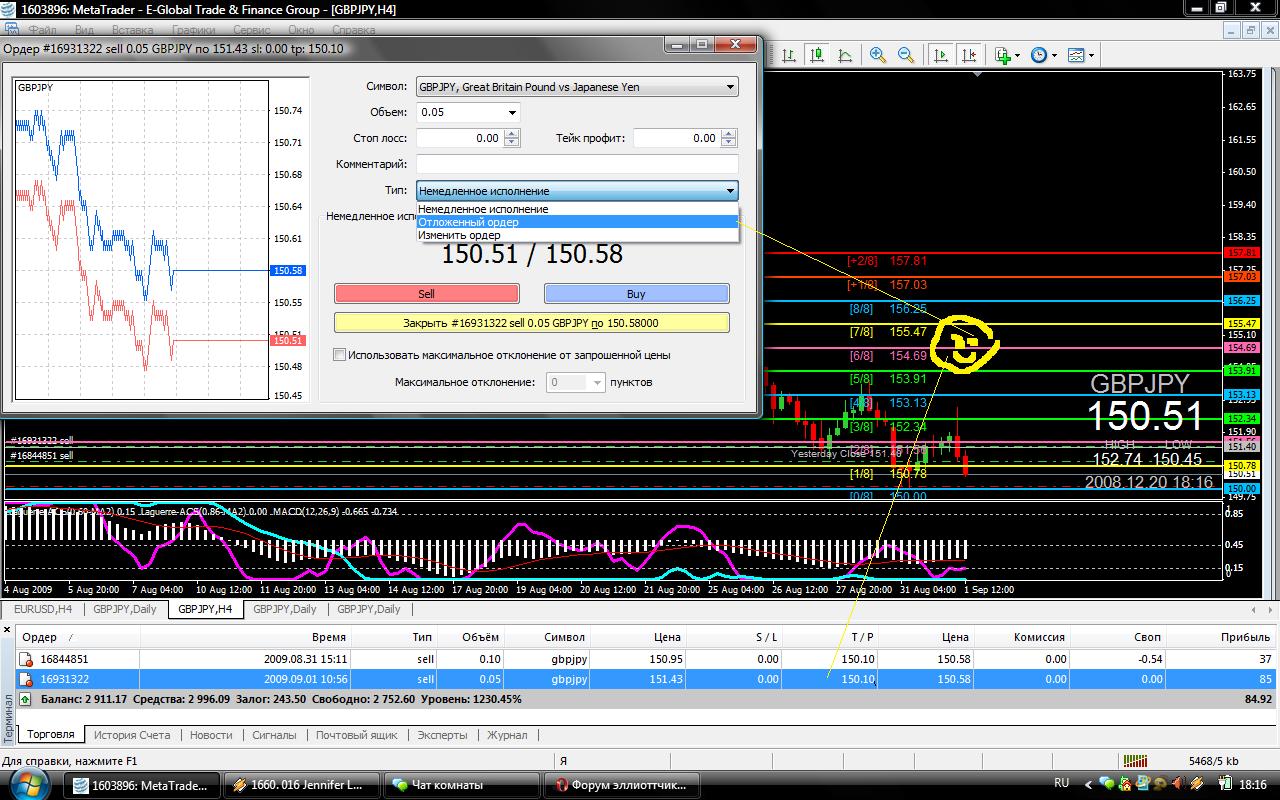Open Journal tab in terminal
This screenshot has width=1280, height=800.
507,734
